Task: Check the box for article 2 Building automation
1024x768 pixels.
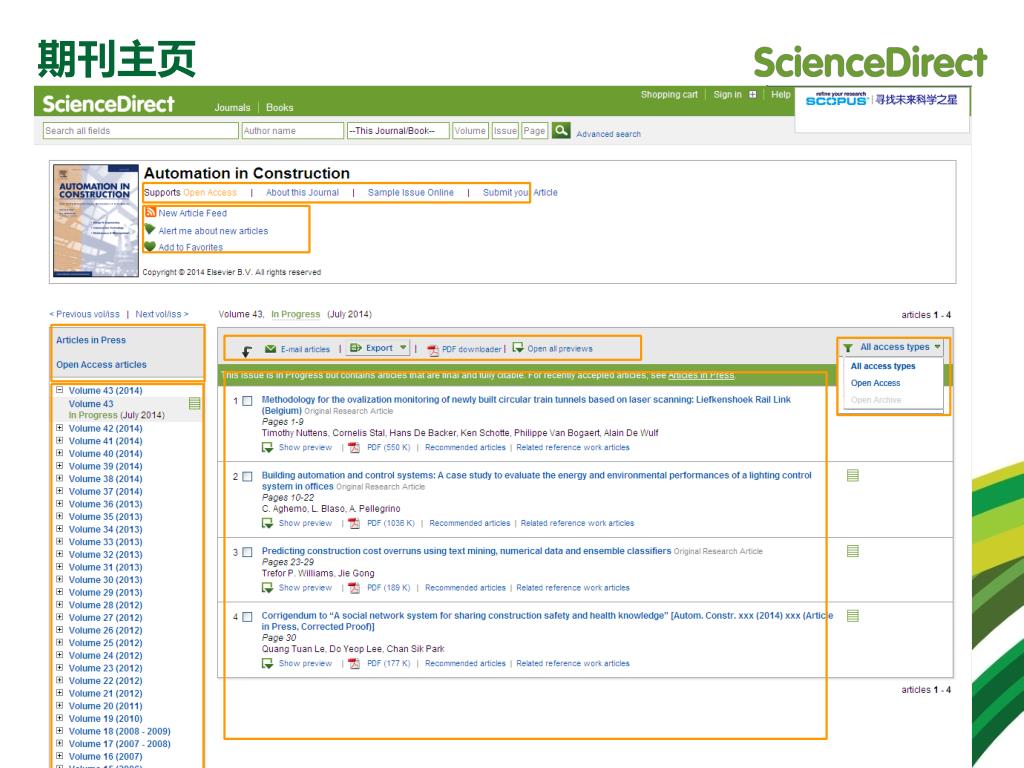Action: [248, 477]
